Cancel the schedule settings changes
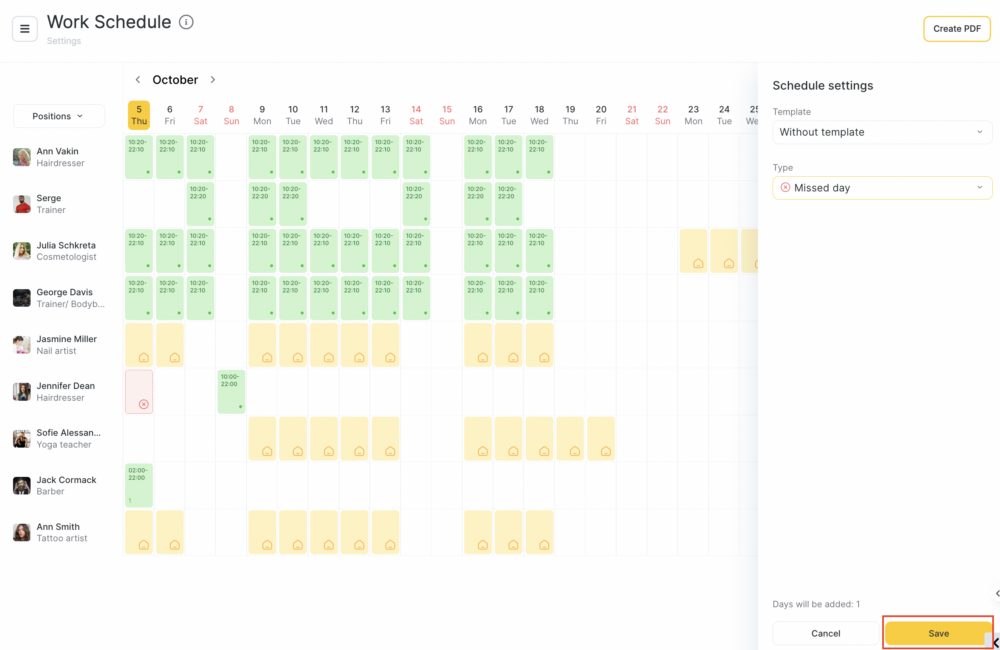The height and width of the screenshot is (650, 1000). (x=825, y=633)
